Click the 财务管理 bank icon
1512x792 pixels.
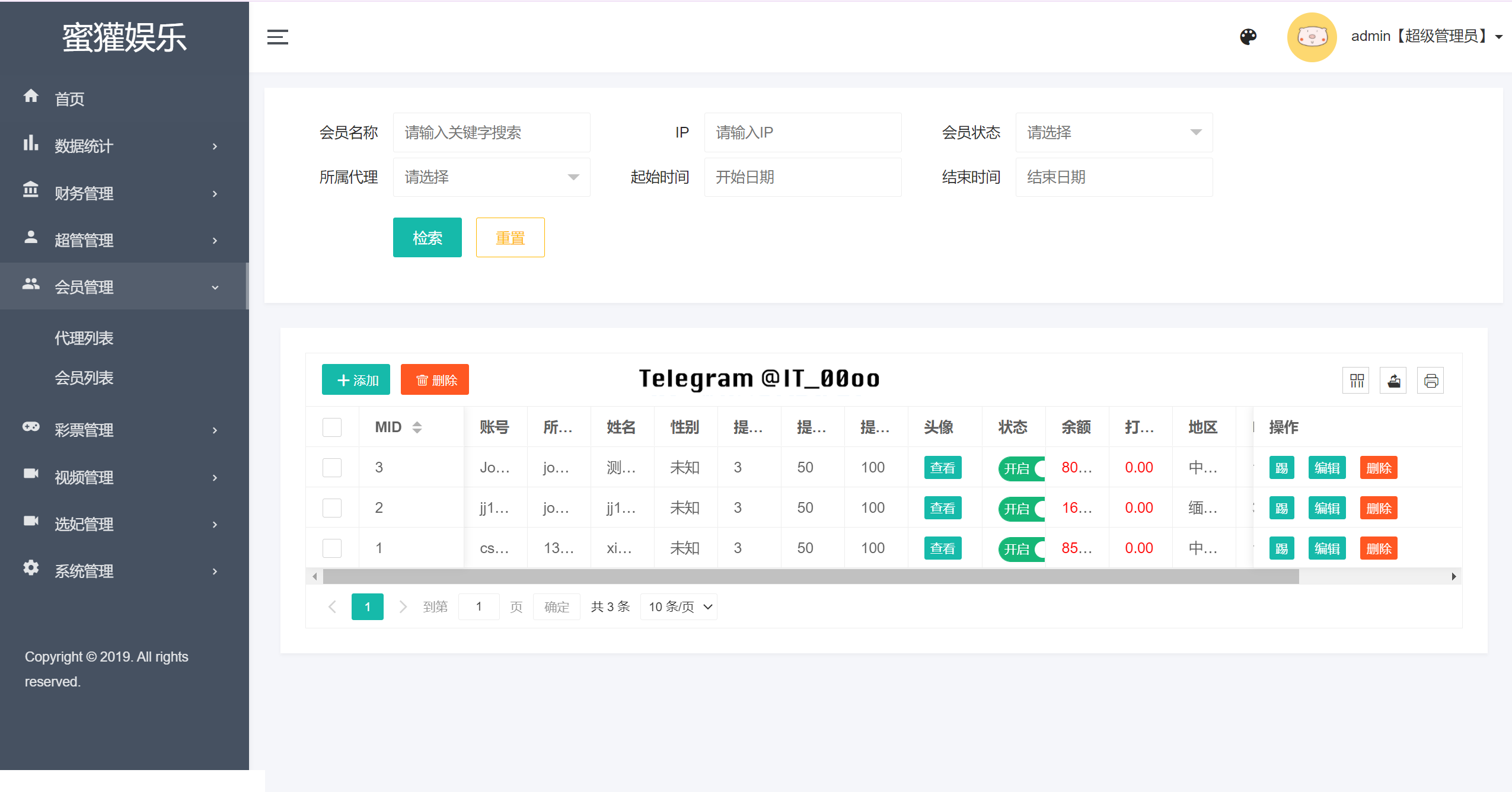31,190
